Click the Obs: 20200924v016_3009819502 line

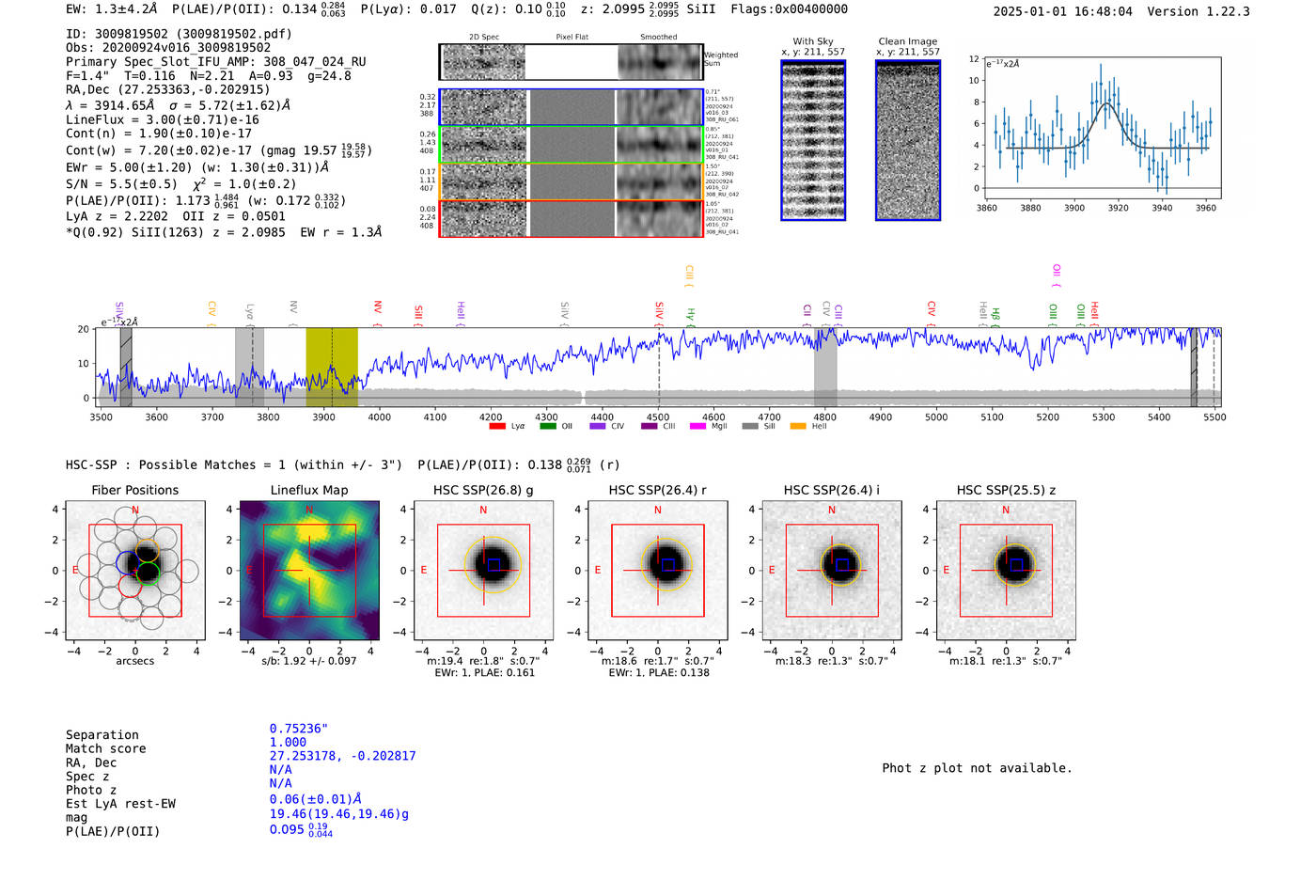(x=168, y=48)
